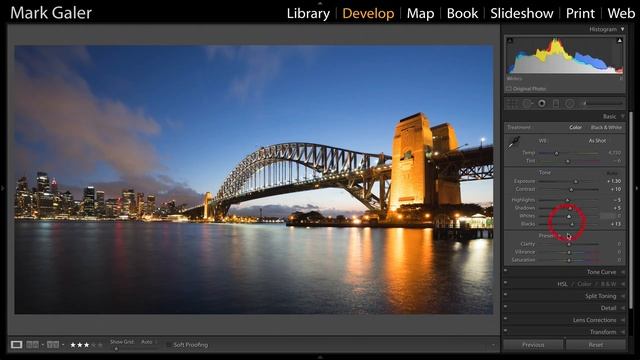
Task: Choose Black & White treatment
Action: [x=606, y=127]
